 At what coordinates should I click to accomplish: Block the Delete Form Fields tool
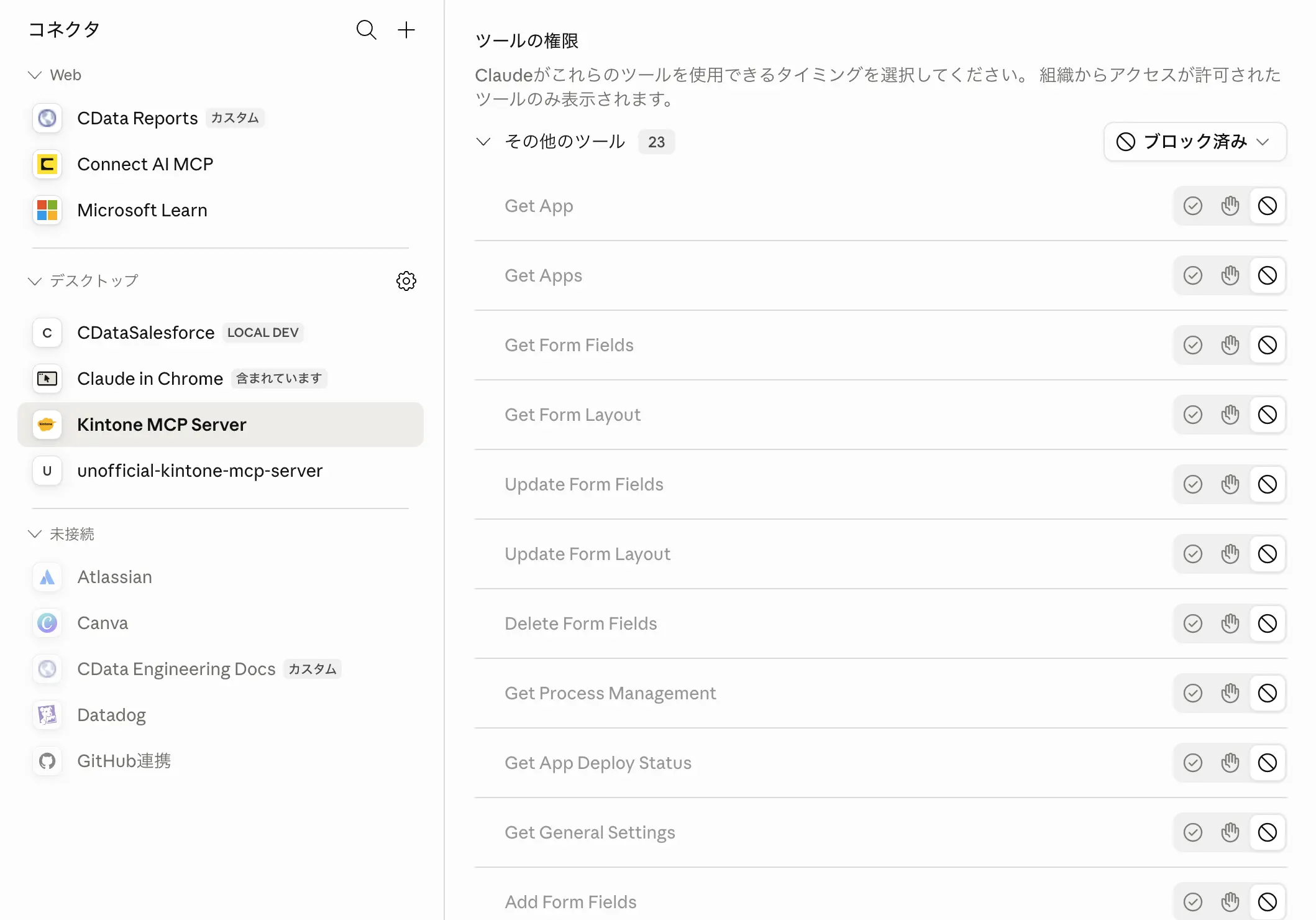[1268, 623]
